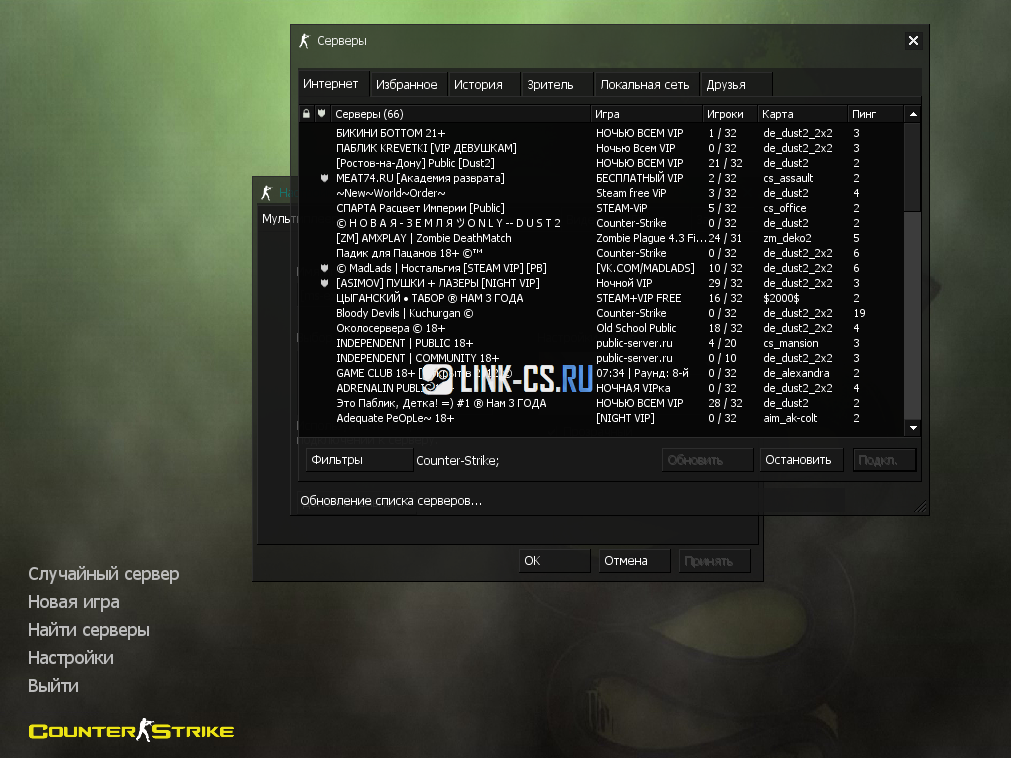
Task: Click the shield icon beside MEAT74.RU server
Action: click(x=323, y=178)
